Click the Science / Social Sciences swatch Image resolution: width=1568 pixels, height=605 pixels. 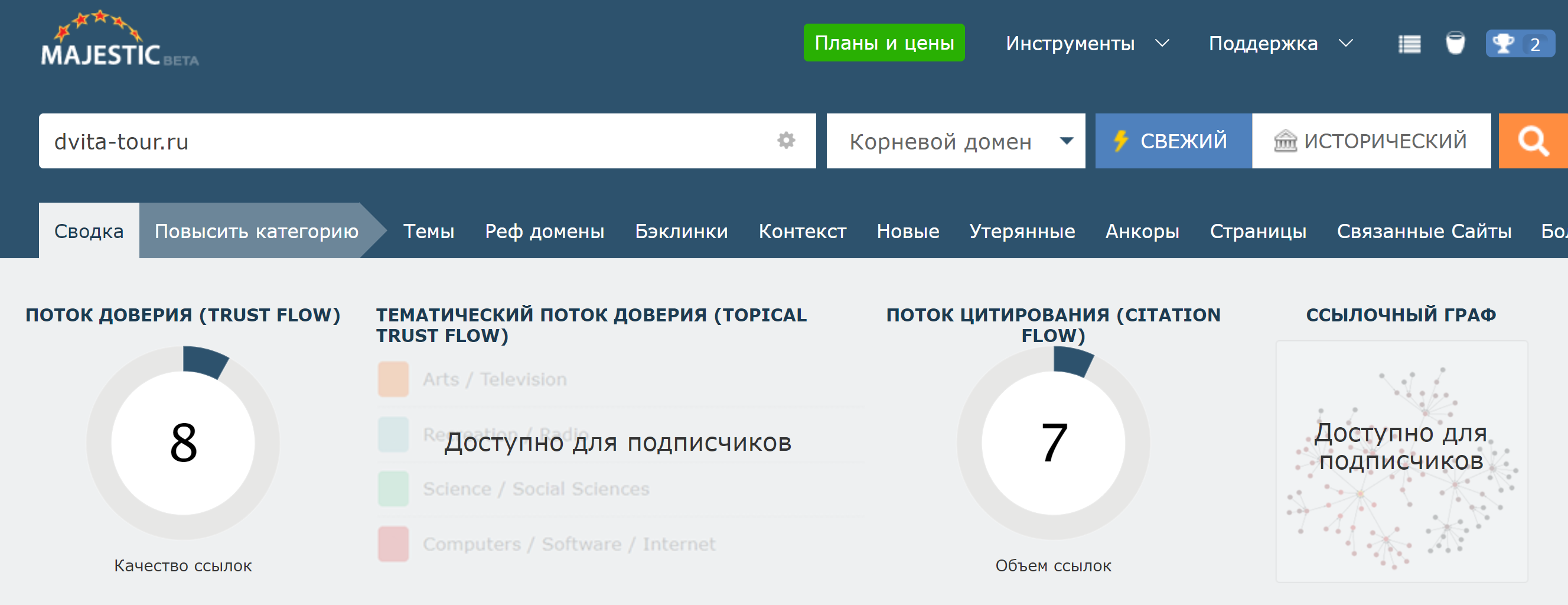tap(393, 489)
